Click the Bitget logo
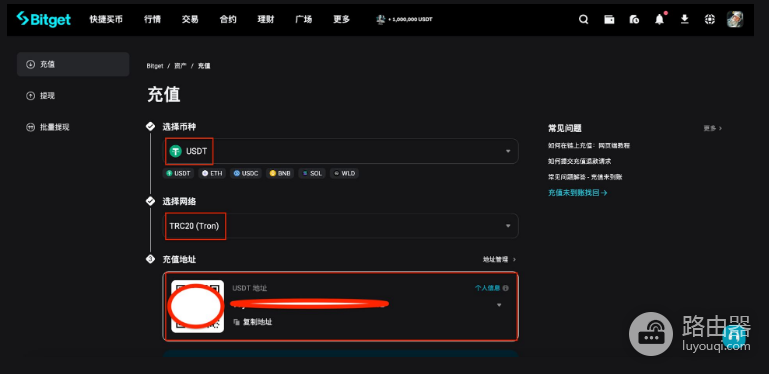Viewport: 769px width, 374px height. coord(44,19)
